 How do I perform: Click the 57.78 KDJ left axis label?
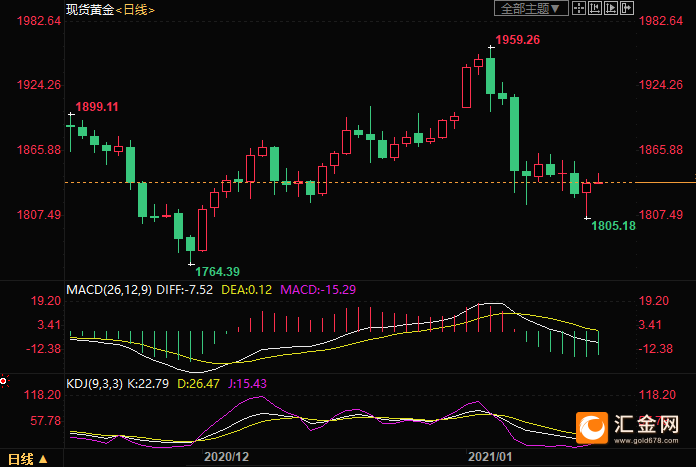[x=46, y=421]
